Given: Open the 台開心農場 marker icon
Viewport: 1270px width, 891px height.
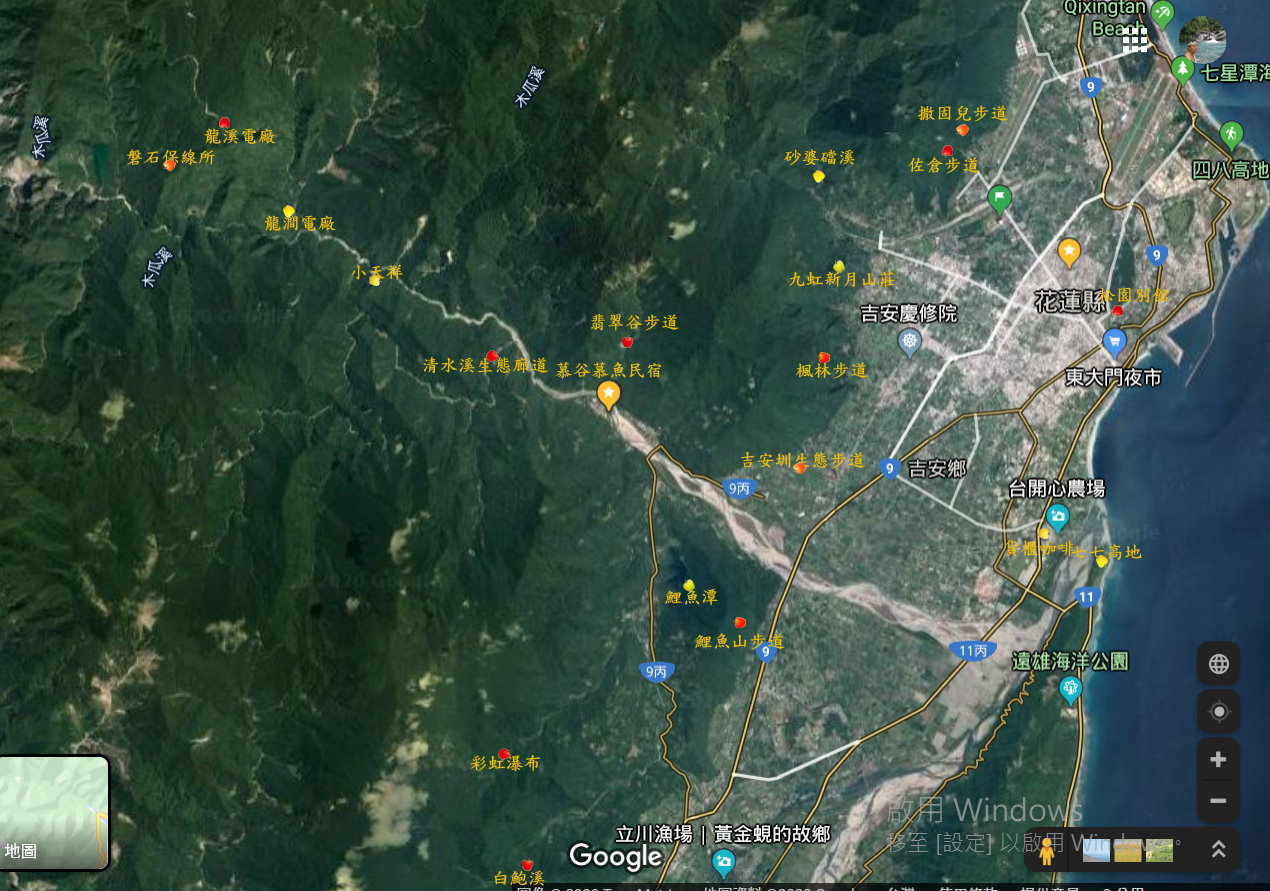Looking at the screenshot, I should 1057,517.
